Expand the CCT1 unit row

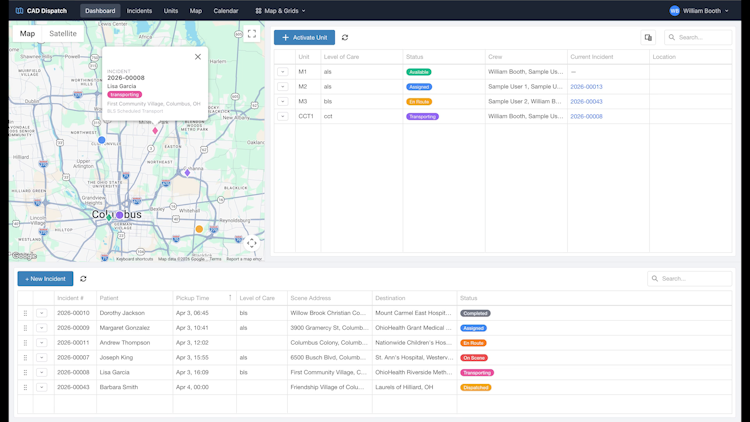[x=283, y=116]
